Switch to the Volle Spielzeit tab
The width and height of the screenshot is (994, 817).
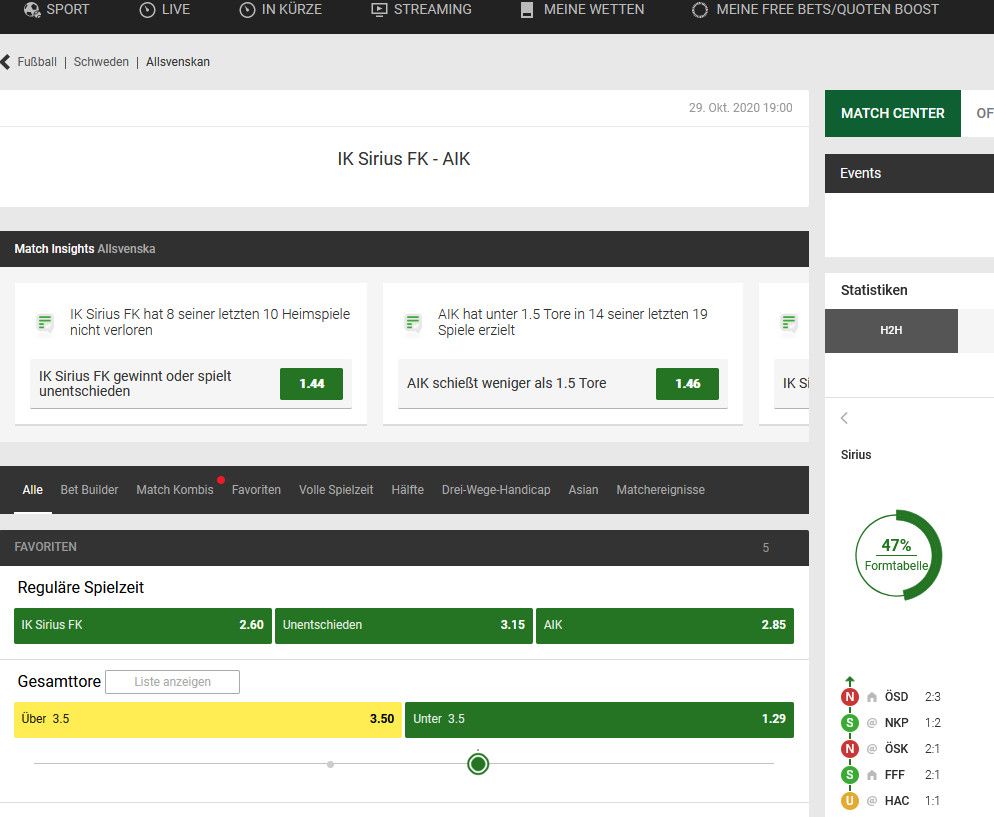336,490
